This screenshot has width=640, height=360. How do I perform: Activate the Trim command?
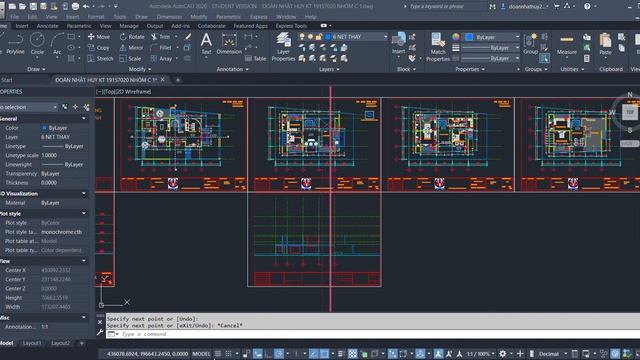point(160,37)
